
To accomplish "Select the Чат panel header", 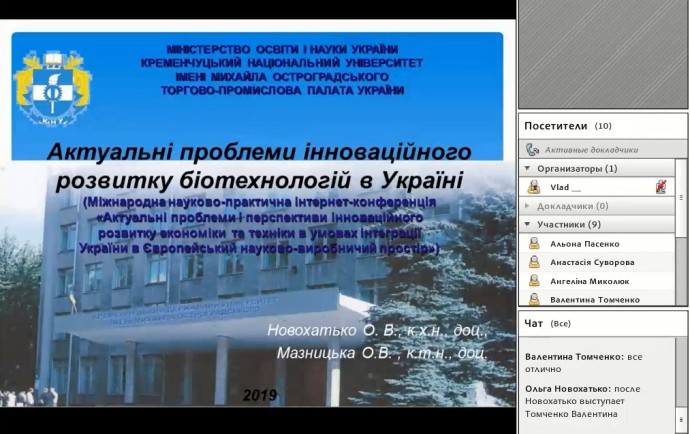I will (535, 323).
